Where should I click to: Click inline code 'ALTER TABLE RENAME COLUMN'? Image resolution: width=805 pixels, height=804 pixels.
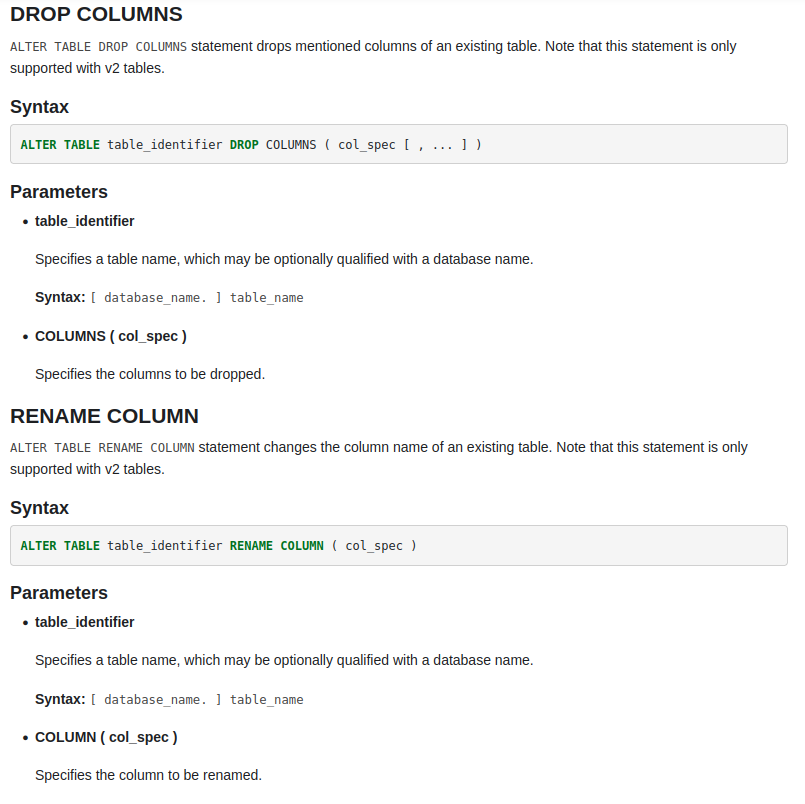pos(102,448)
